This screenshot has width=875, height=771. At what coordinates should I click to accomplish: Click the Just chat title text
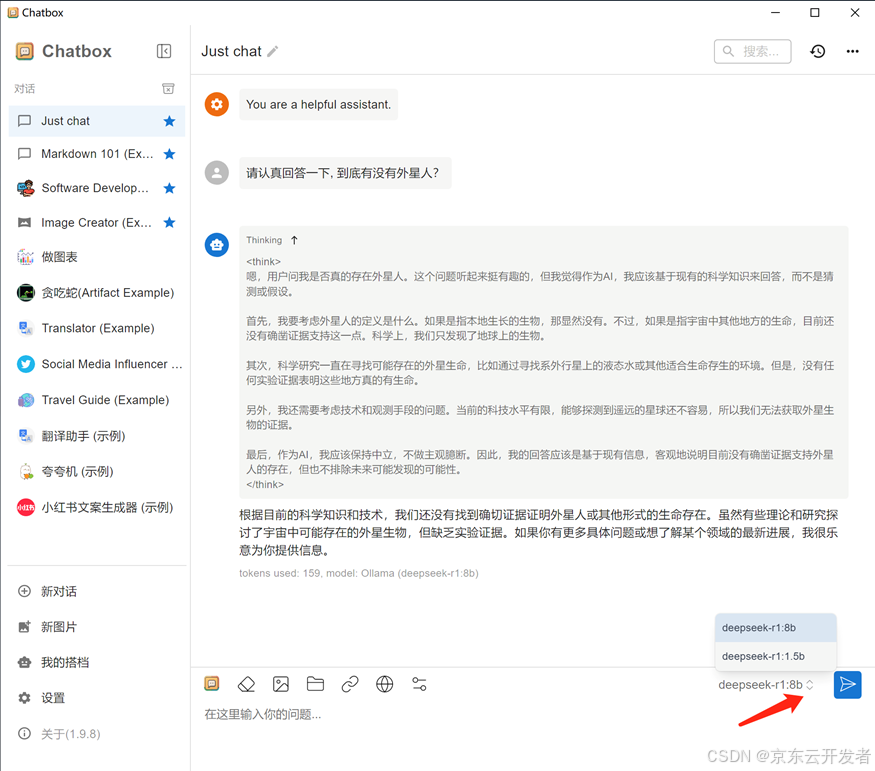231,51
